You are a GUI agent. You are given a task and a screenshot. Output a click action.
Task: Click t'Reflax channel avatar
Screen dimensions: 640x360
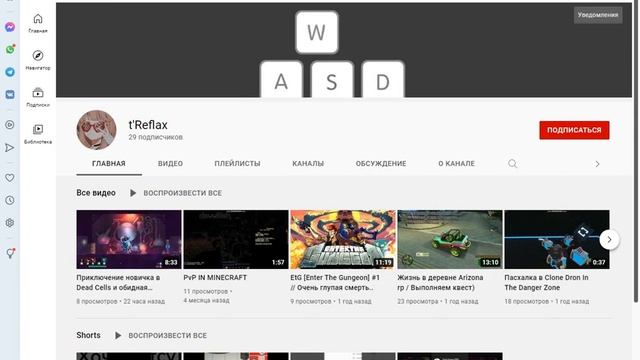(x=96, y=130)
